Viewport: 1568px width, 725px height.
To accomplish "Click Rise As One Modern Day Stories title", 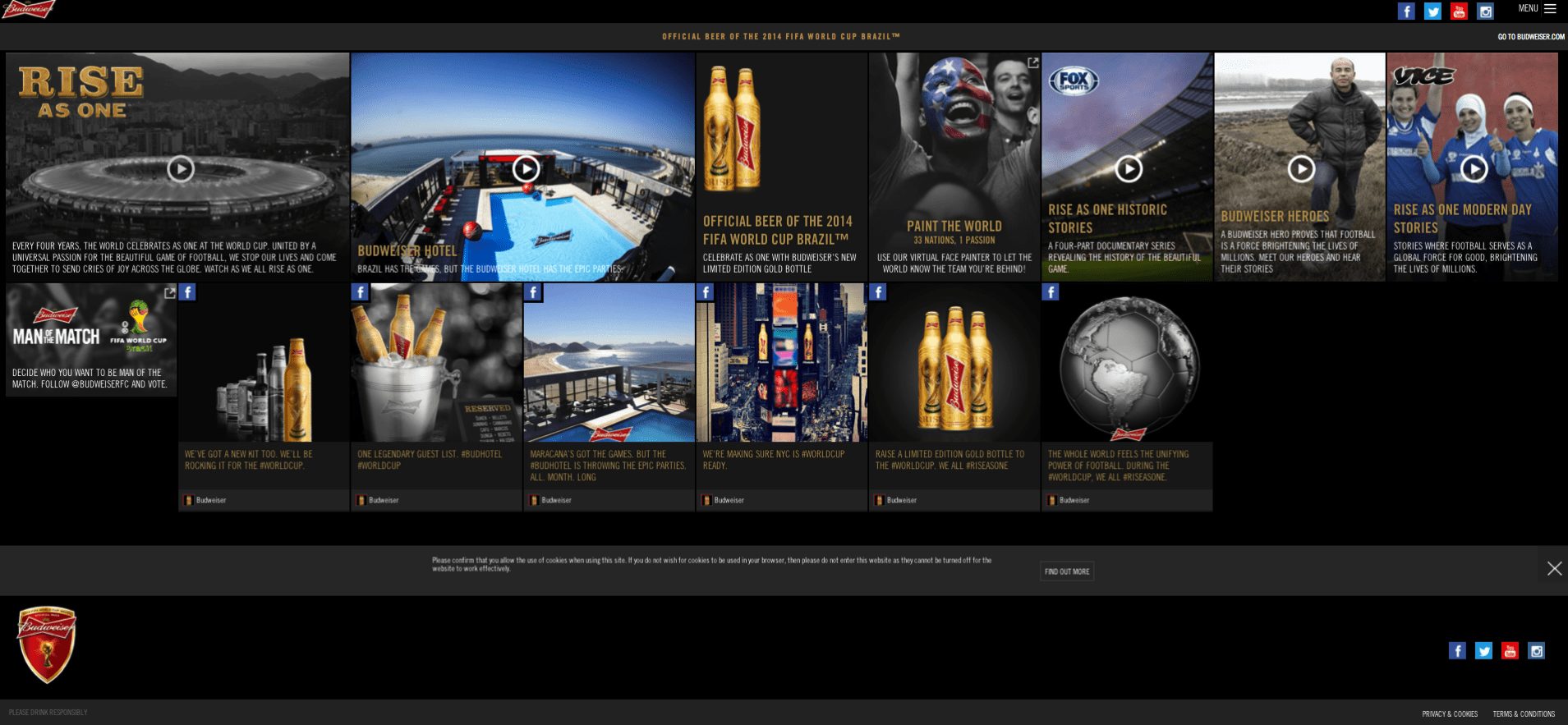I will click(1462, 219).
